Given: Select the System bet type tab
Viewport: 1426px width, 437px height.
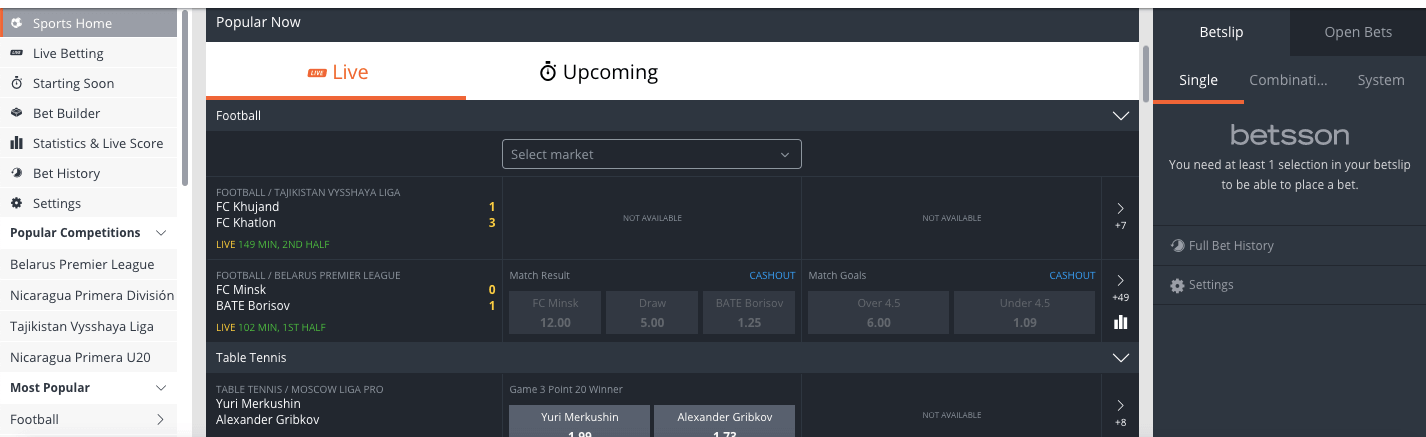Looking at the screenshot, I should pos(1381,80).
